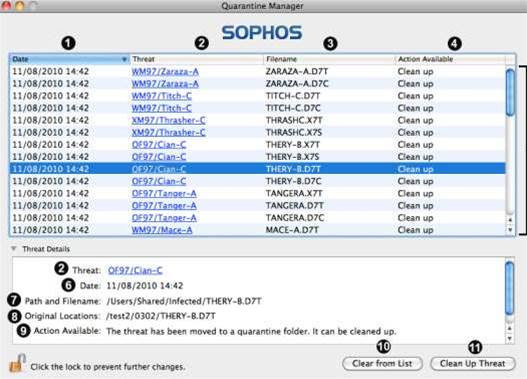Click the Threat Details scrollbar thumb
Viewport: 527px width, 379px height.
pos(510,288)
